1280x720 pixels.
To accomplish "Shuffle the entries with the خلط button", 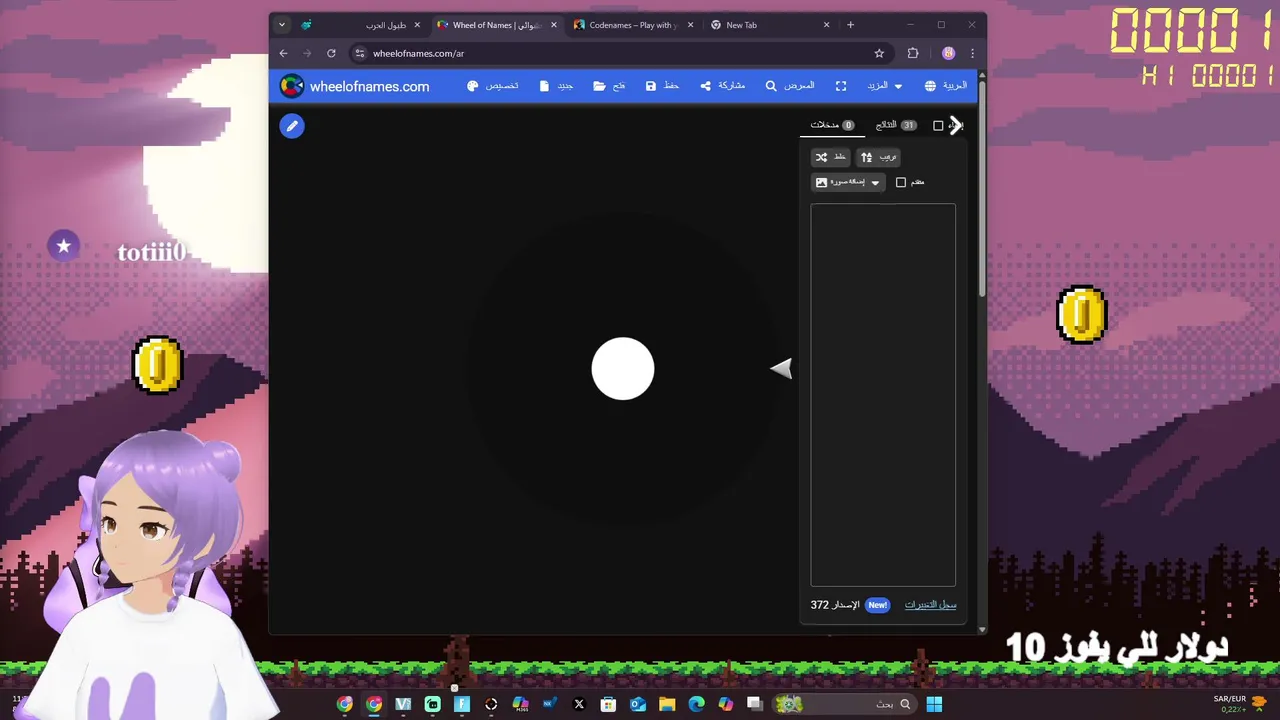I will click(x=831, y=157).
